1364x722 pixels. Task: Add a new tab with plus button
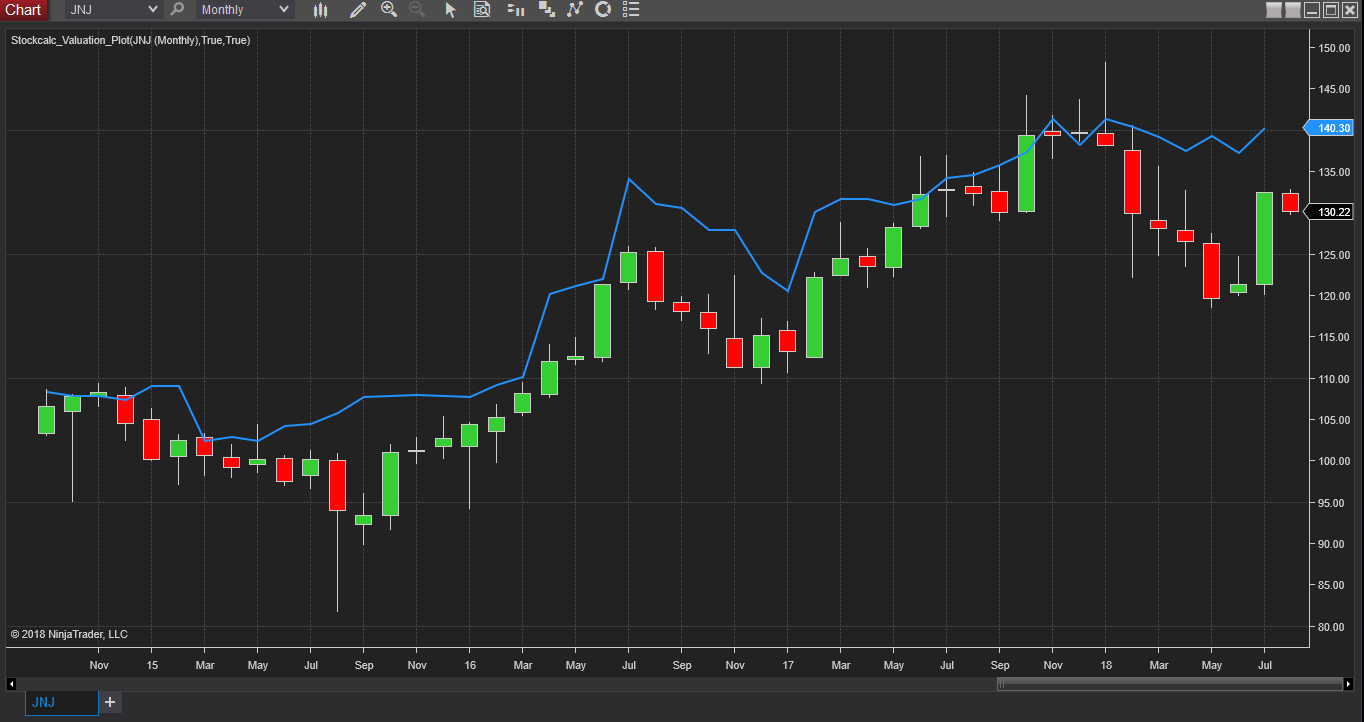pos(110,702)
